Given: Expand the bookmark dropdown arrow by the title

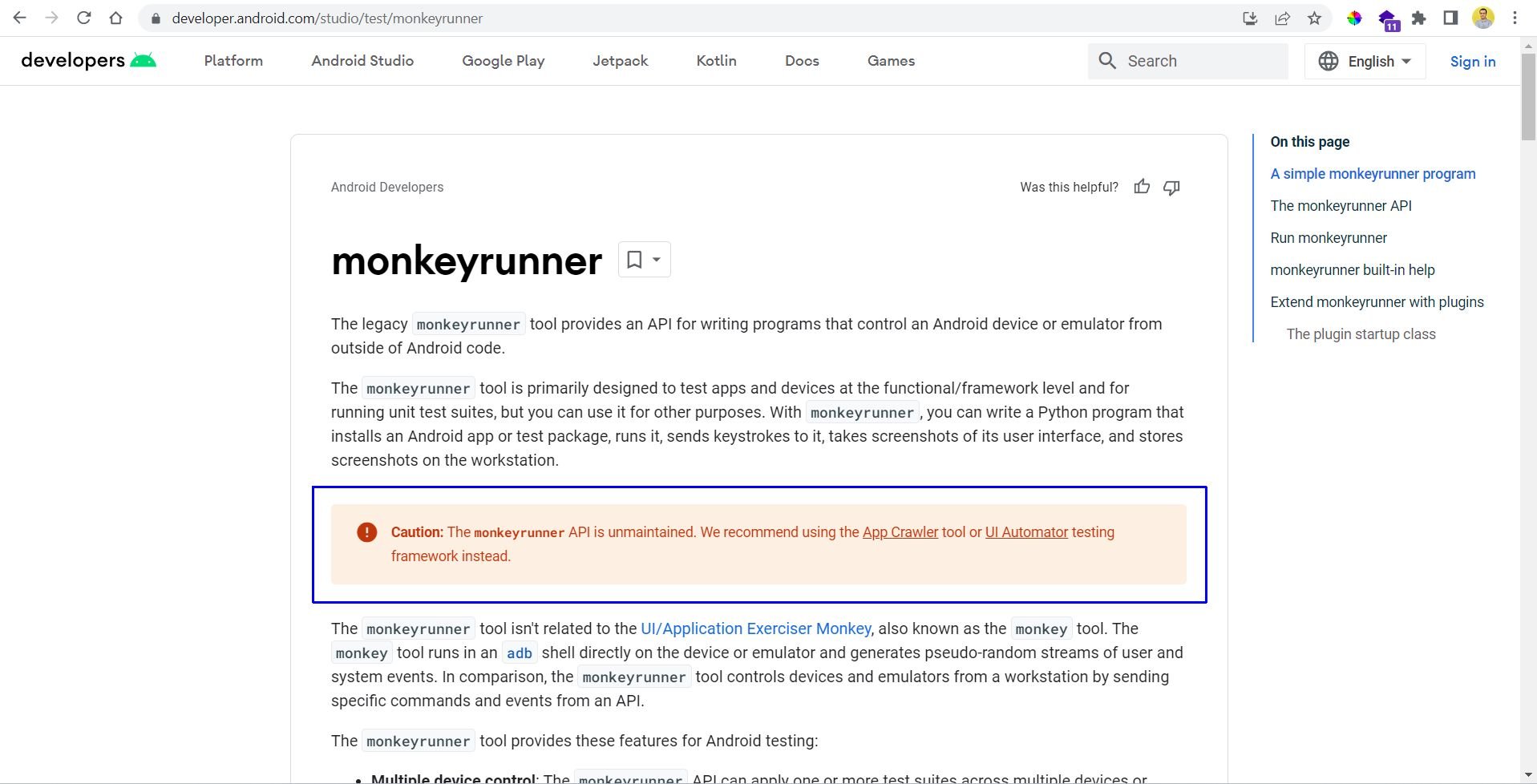Looking at the screenshot, I should [657, 260].
